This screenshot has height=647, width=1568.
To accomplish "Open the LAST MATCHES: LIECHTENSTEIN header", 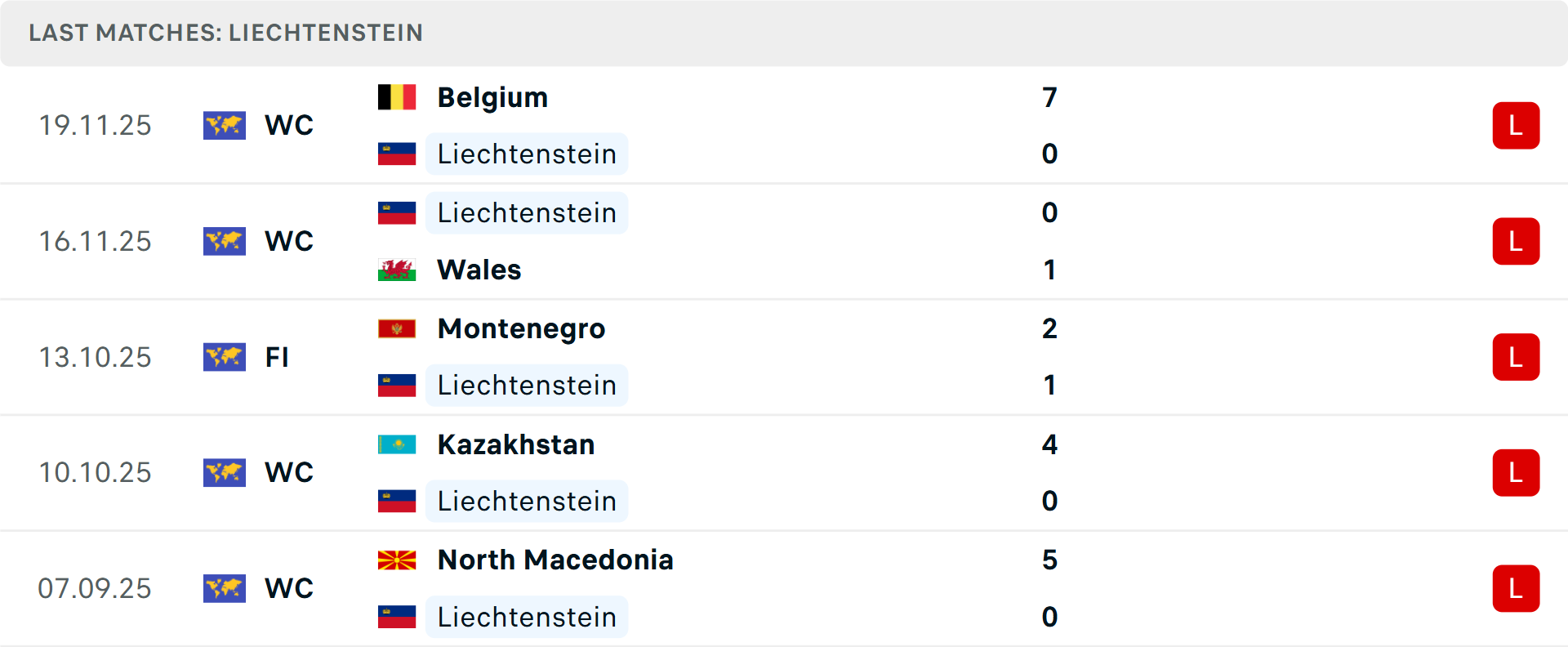I will point(226,33).
